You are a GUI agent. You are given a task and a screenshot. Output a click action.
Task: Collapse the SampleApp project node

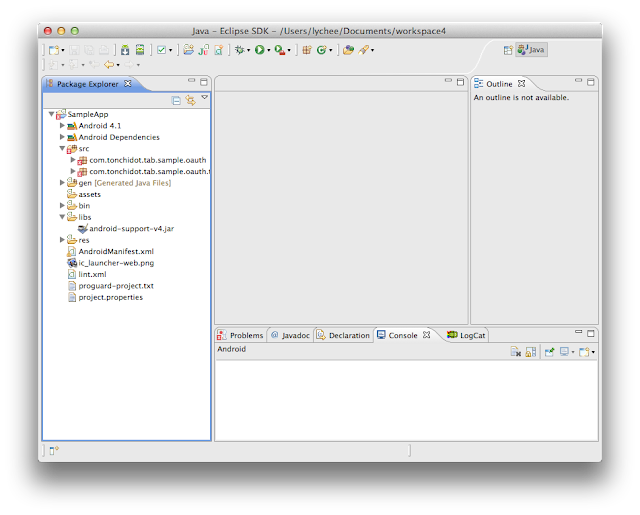tap(51, 114)
